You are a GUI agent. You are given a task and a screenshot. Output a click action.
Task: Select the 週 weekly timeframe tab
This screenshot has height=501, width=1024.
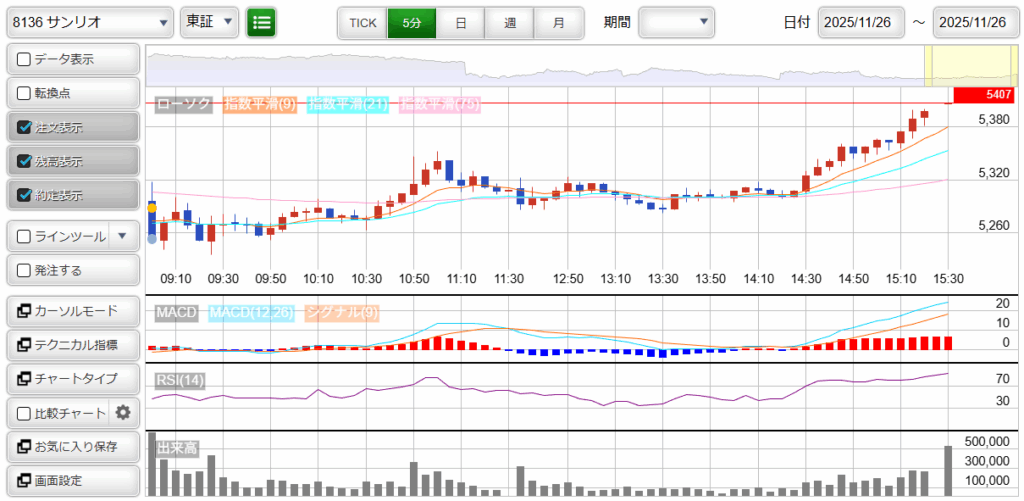[510, 22]
